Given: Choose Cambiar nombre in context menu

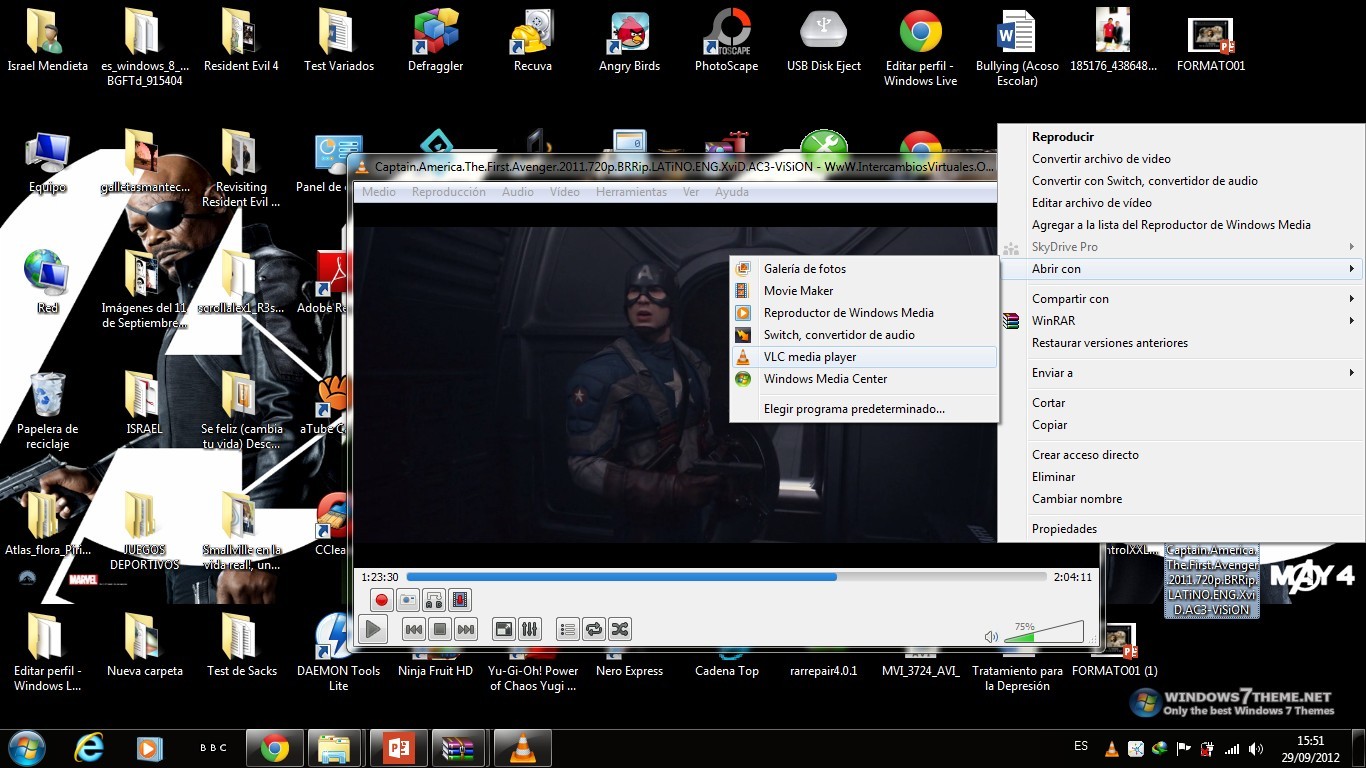Looking at the screenshot, I should [1181, 499].
